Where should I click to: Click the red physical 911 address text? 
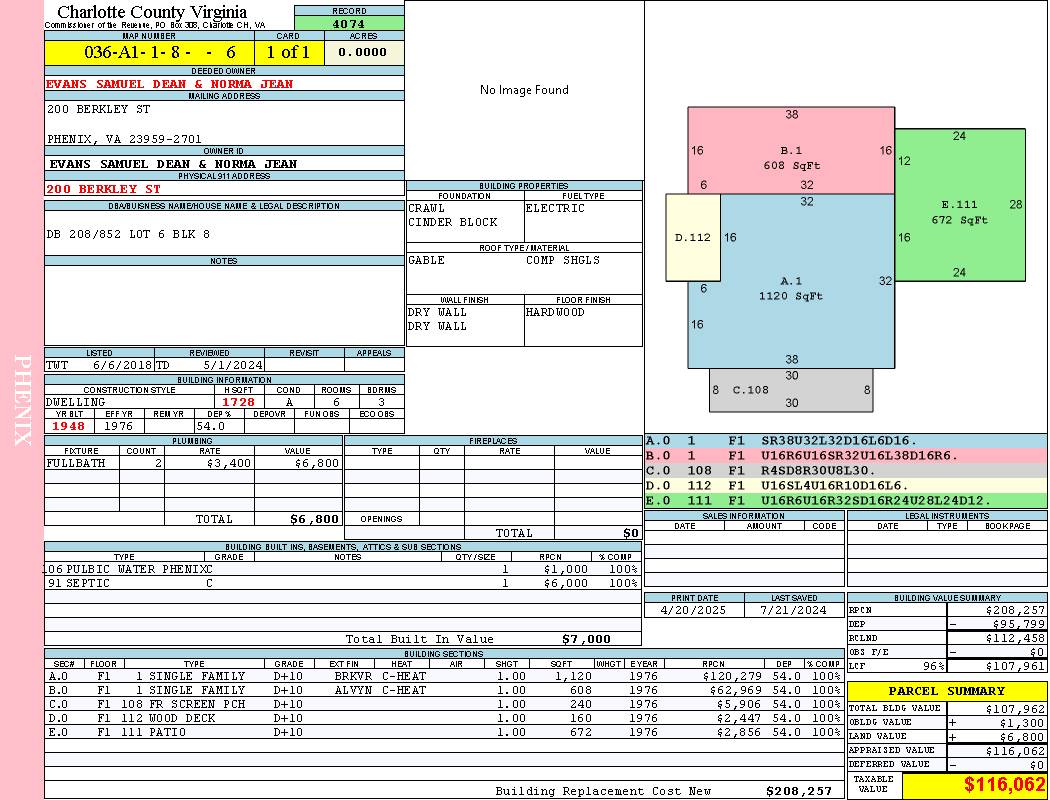tap(104, 189)
